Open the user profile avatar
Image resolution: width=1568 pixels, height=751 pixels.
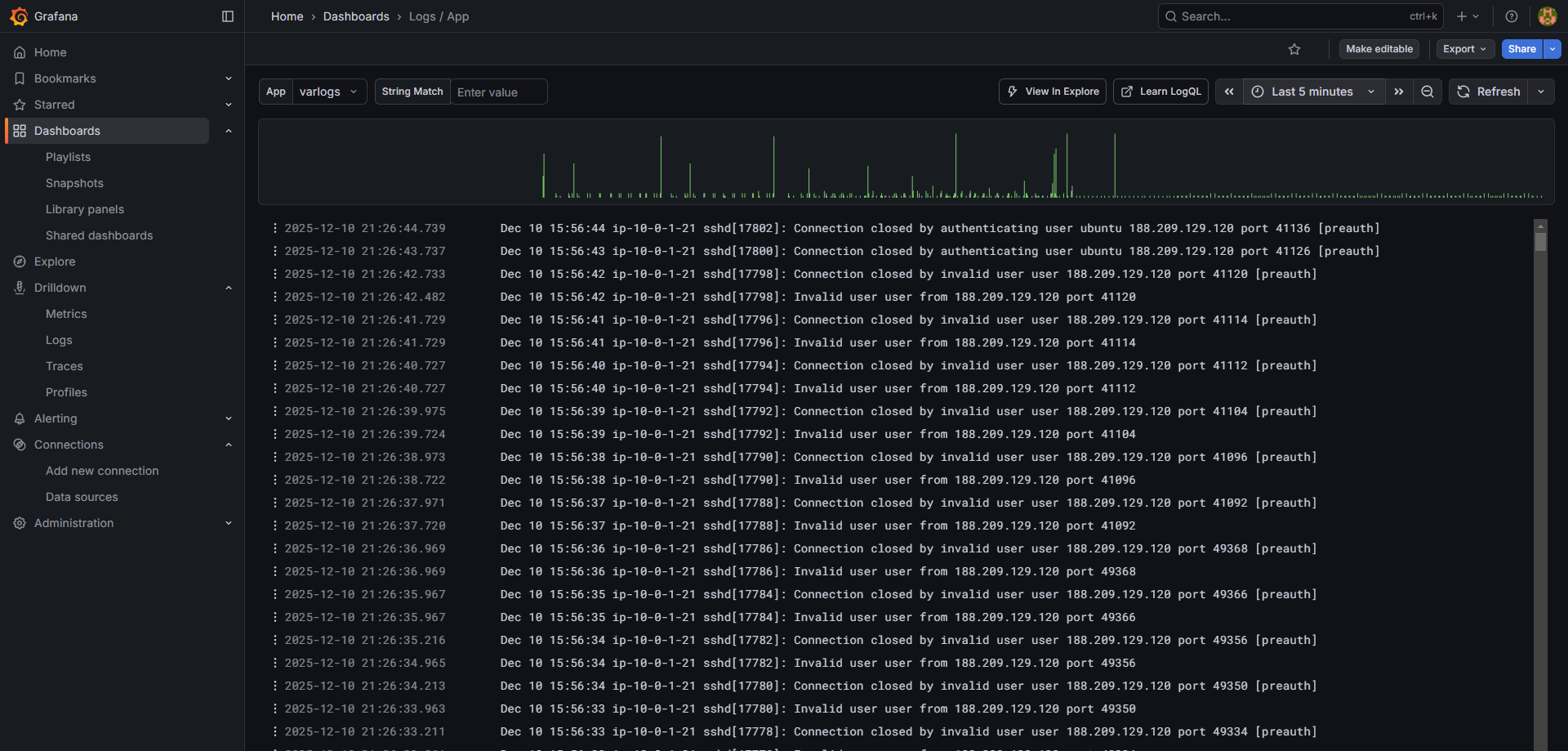click(x=1547, y=16)
